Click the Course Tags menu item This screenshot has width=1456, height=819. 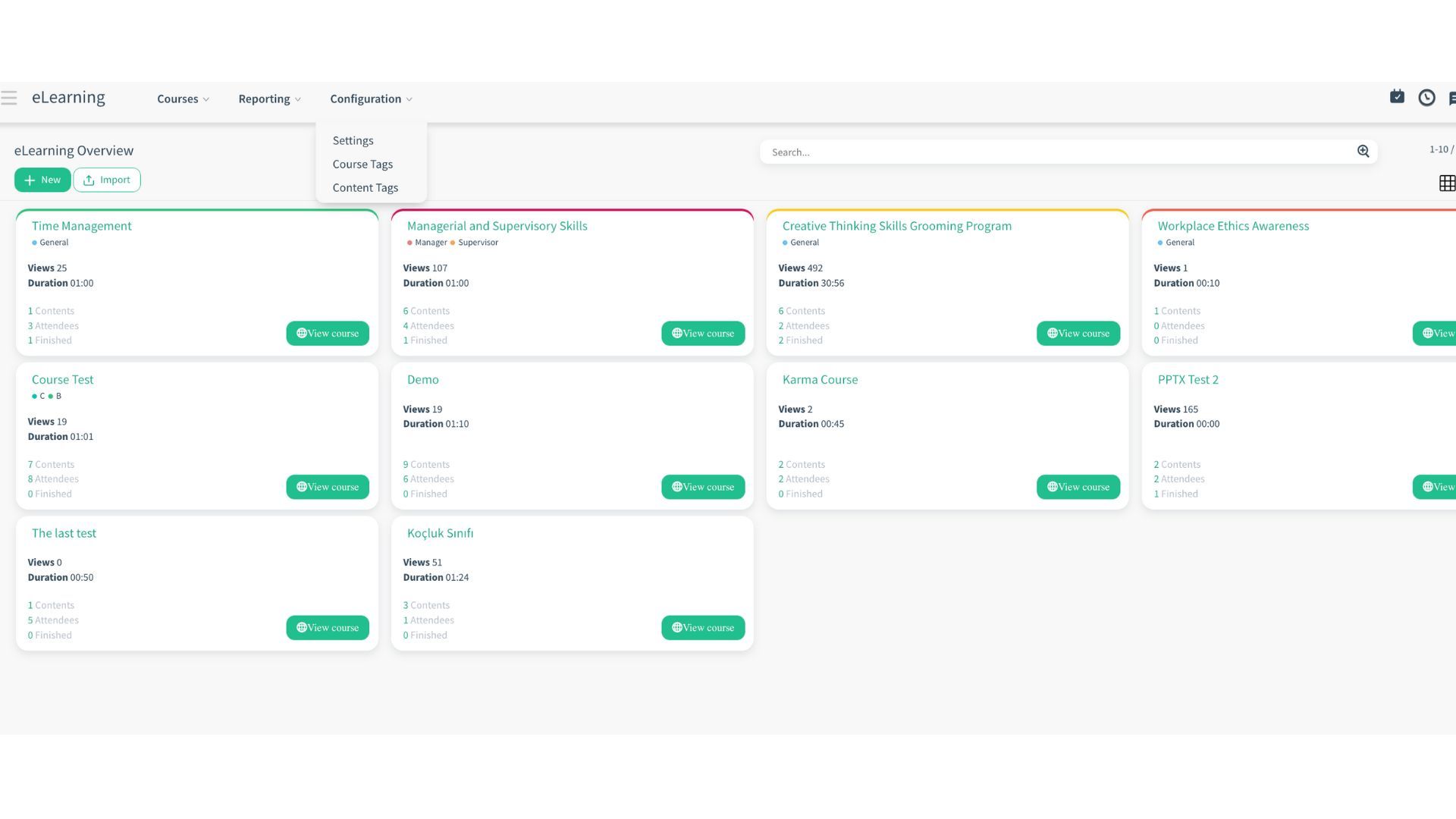click(x=362, y=164)
